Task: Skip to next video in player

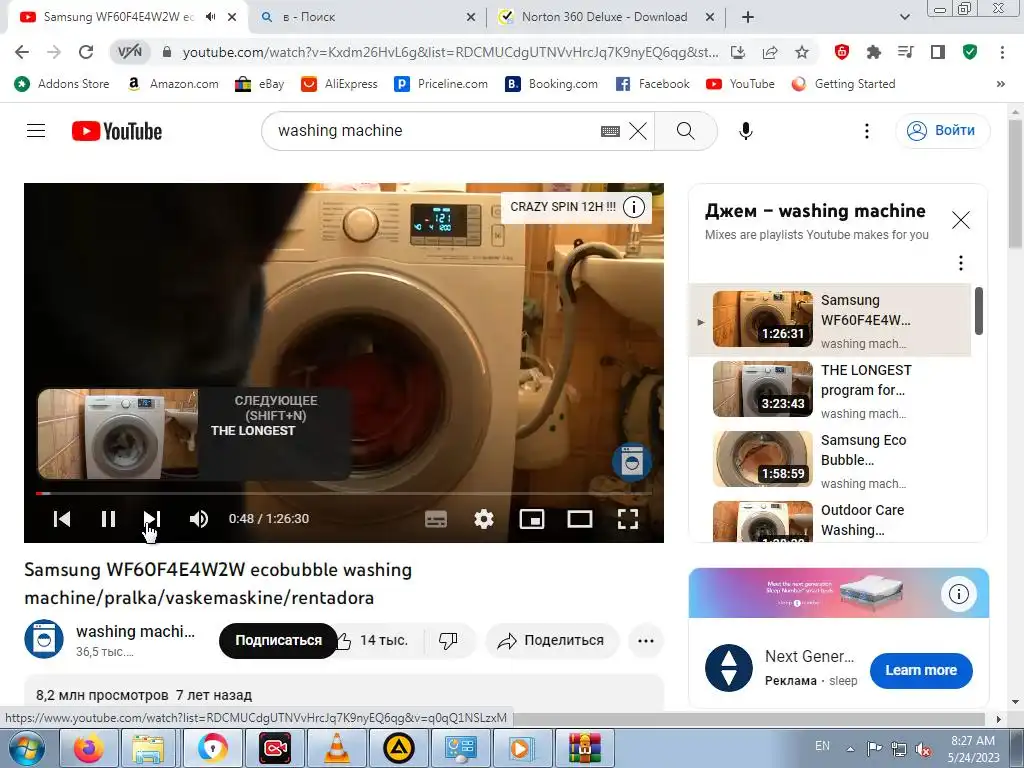Action: pyautogui.click(x=152, y=519)
